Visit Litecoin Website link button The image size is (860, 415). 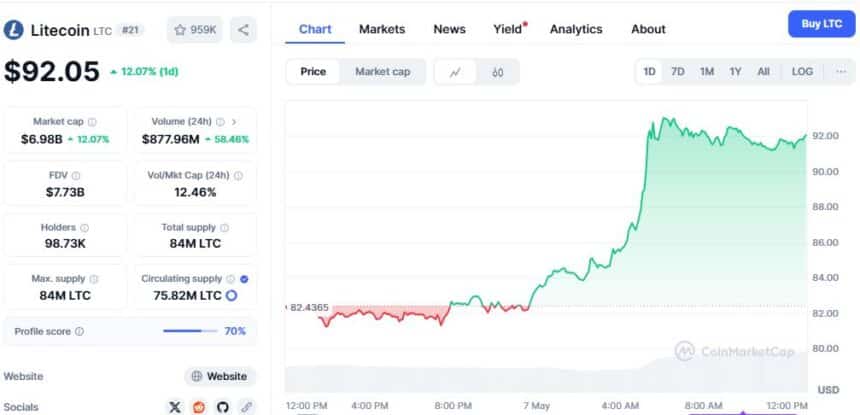pyautogui.click(x=219, y=376)
